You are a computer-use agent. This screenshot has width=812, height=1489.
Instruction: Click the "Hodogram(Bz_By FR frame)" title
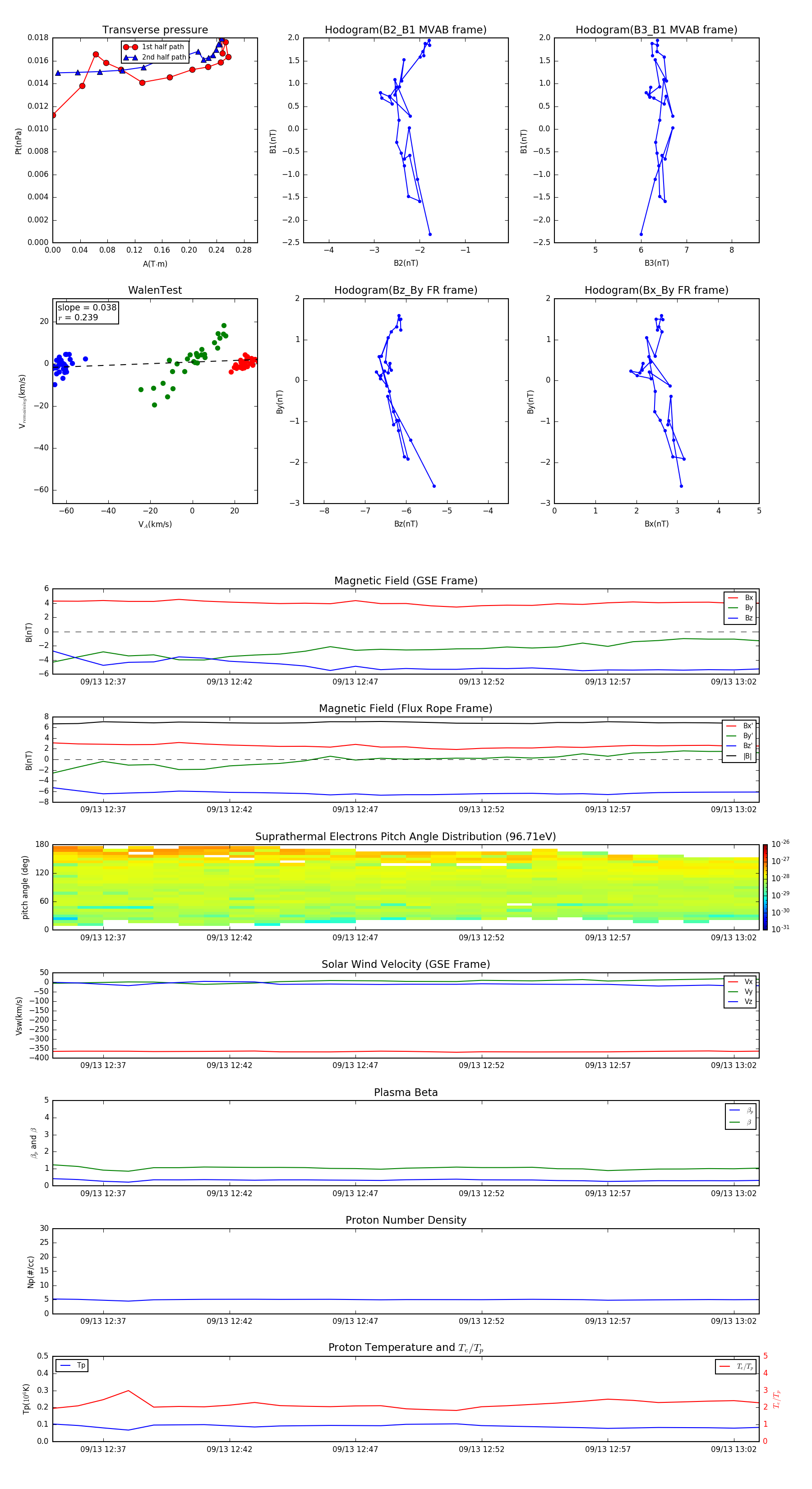(x=405, y=290)
